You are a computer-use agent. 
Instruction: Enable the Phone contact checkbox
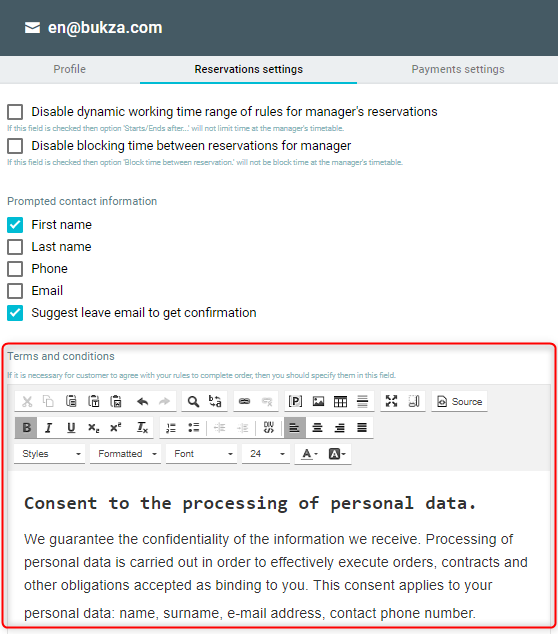coord(15,268)
